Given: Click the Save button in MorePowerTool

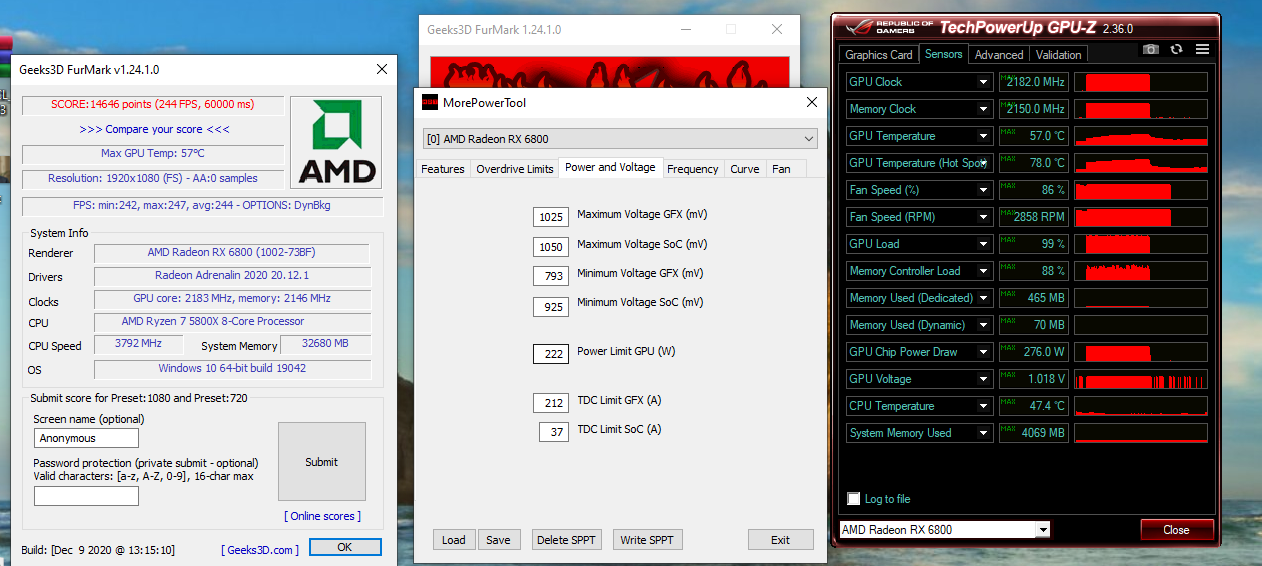Looking at the screenshot, I should (498, 540).
